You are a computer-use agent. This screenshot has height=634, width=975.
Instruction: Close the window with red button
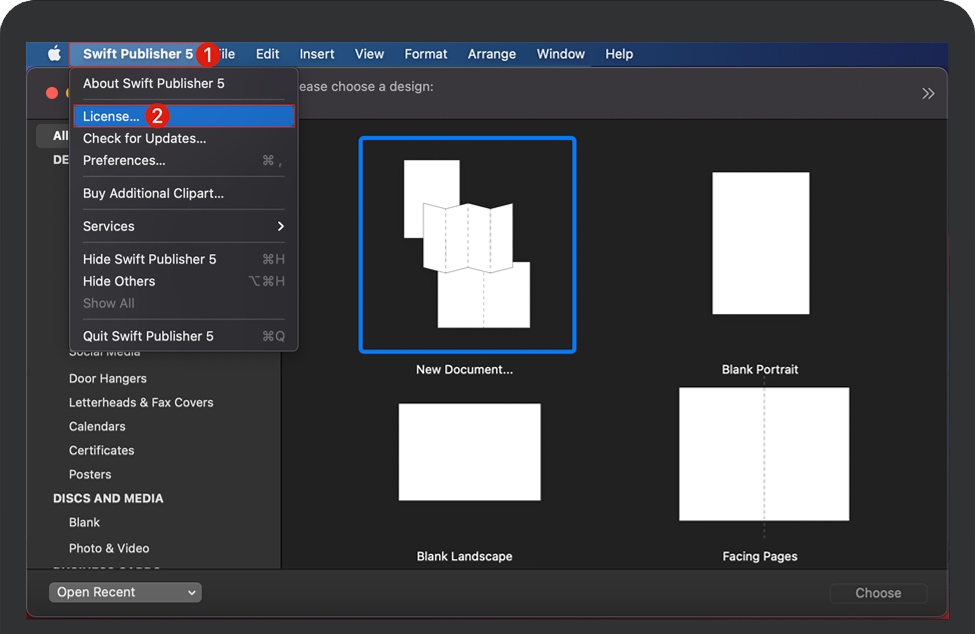pyautogui.click(x=52, y=93)
